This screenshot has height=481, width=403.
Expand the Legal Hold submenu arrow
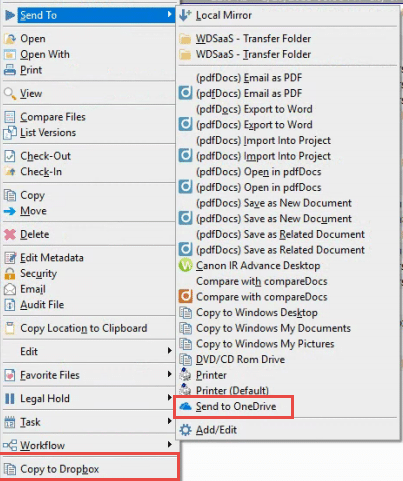(169, 397)
